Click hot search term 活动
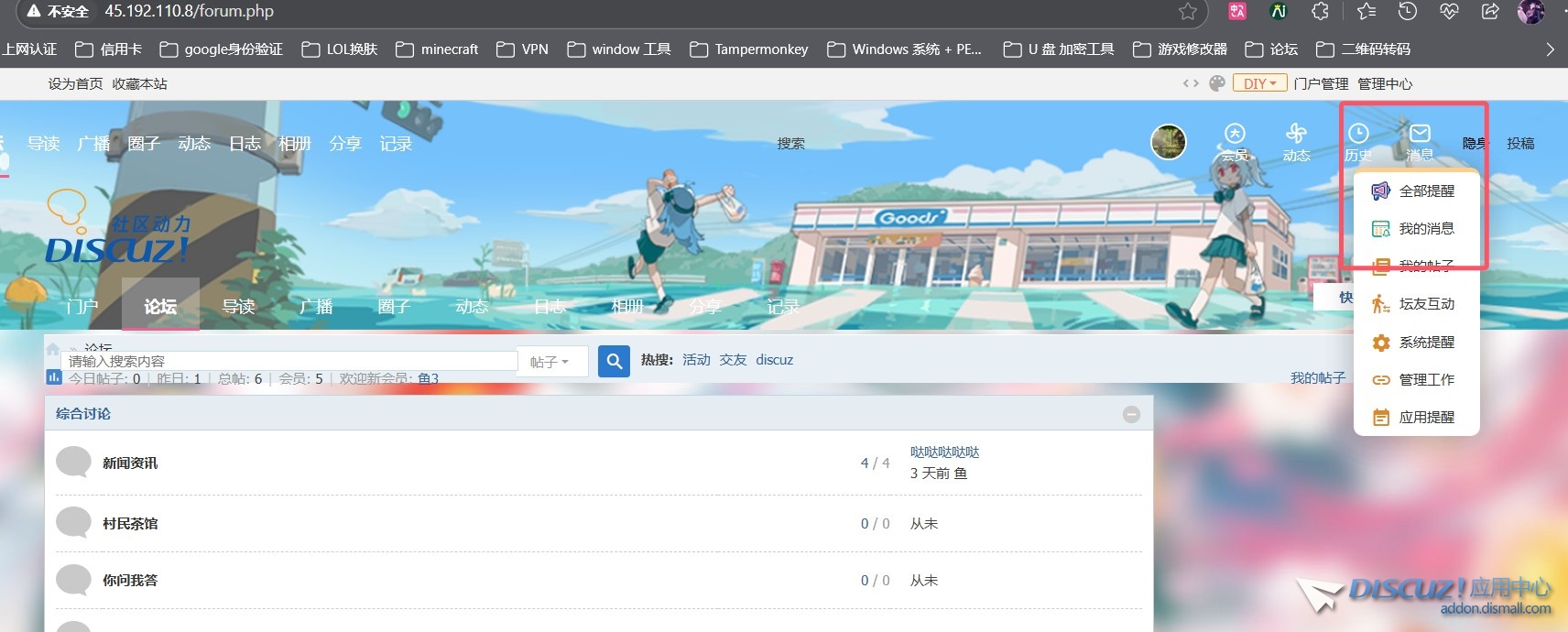Screen dimensions: 1568x632 (x=696, y=360)
